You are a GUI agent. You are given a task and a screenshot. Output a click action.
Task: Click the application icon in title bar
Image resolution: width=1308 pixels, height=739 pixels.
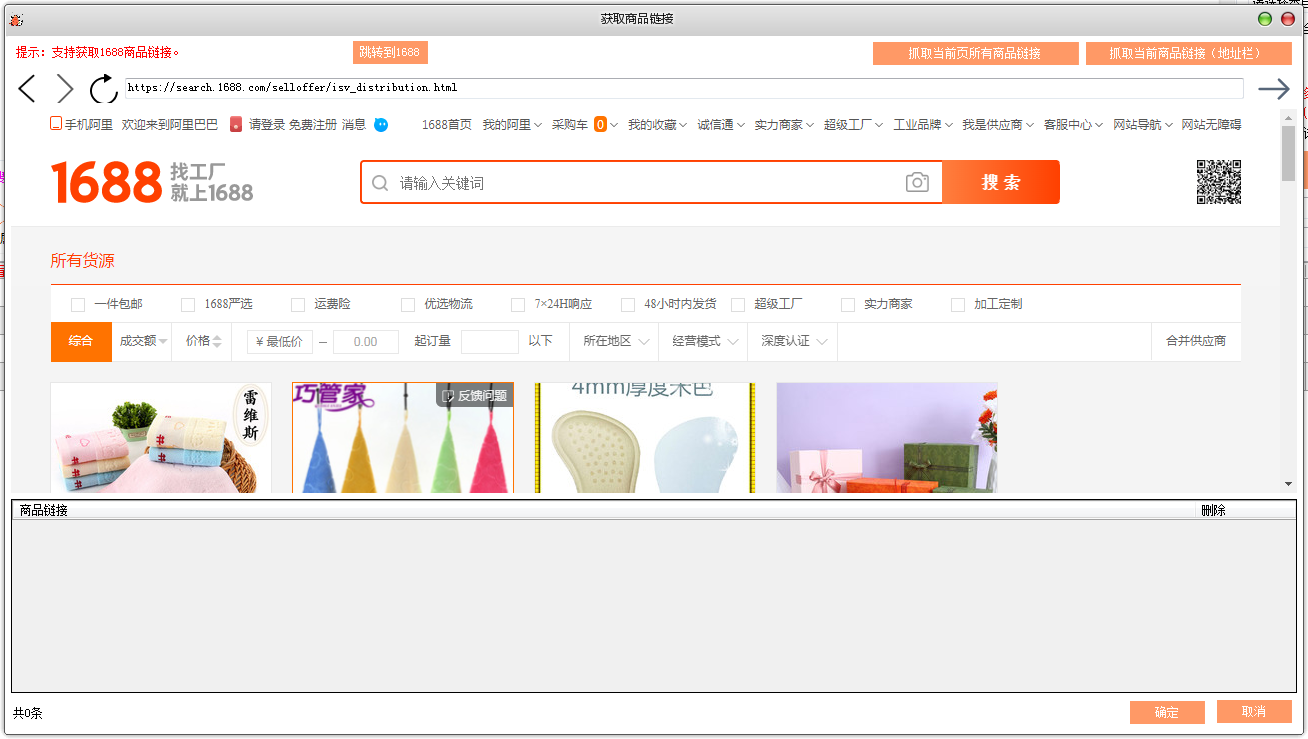tap(17, 19)
